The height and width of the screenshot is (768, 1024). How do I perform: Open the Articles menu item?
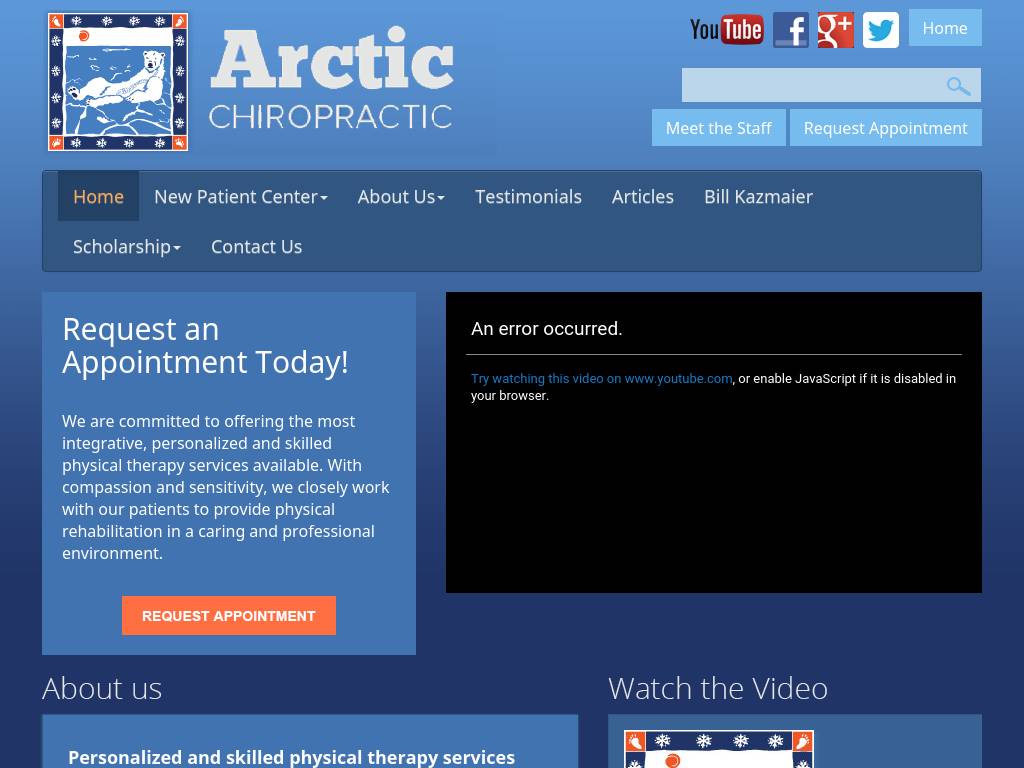[642, 197]
